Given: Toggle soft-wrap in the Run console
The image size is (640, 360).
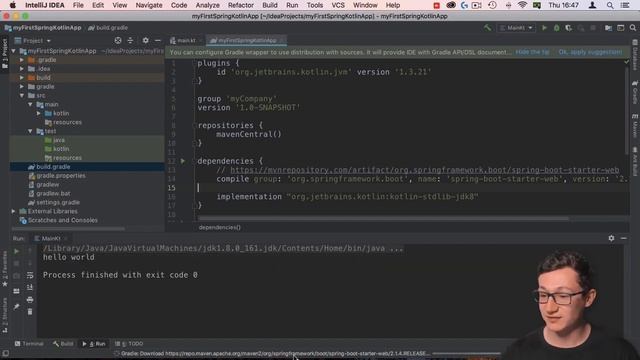Looking at the screenshot, I should [x=30, y=276].
